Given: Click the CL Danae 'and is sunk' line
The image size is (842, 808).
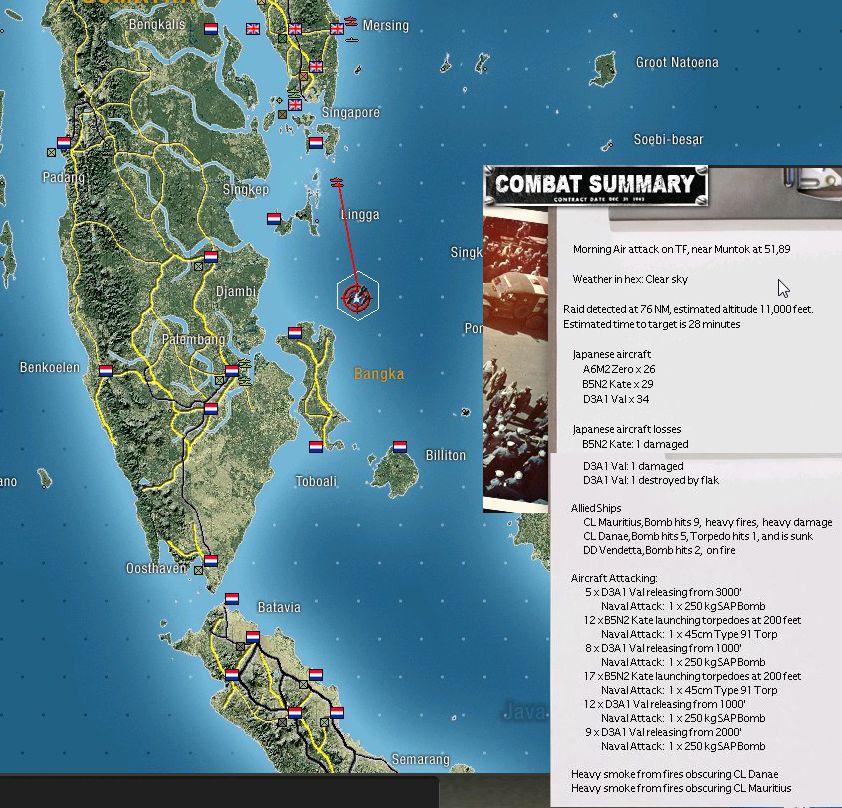Looking at the screenshot, I should coord(698,536).
